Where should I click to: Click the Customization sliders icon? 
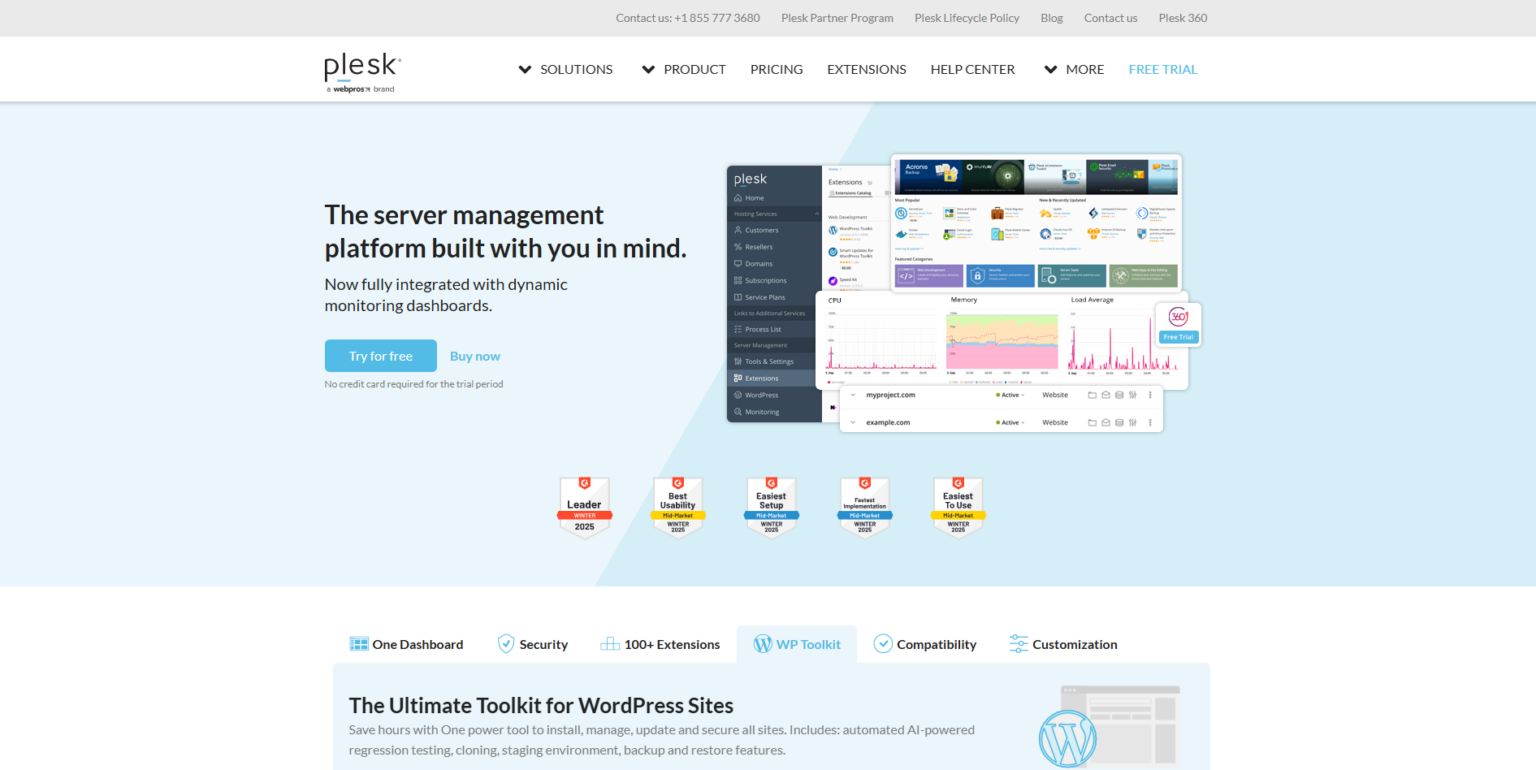[1020, 643]
